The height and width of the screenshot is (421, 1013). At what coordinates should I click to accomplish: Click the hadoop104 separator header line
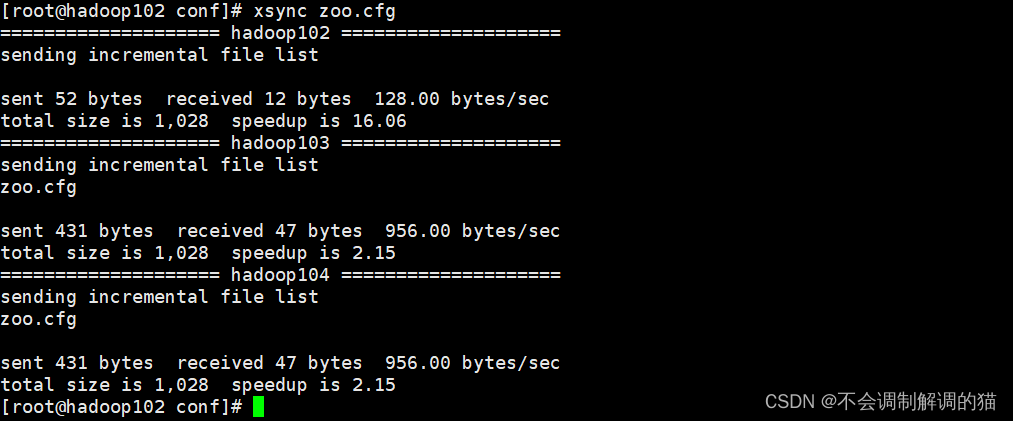click(x=280, y=275)
